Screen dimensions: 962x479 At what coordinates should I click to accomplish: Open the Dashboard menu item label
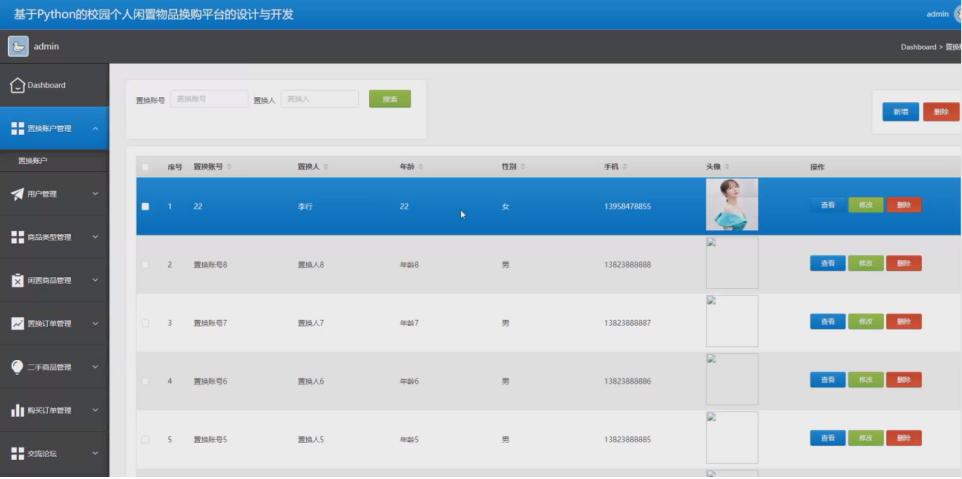pos(46,85)
